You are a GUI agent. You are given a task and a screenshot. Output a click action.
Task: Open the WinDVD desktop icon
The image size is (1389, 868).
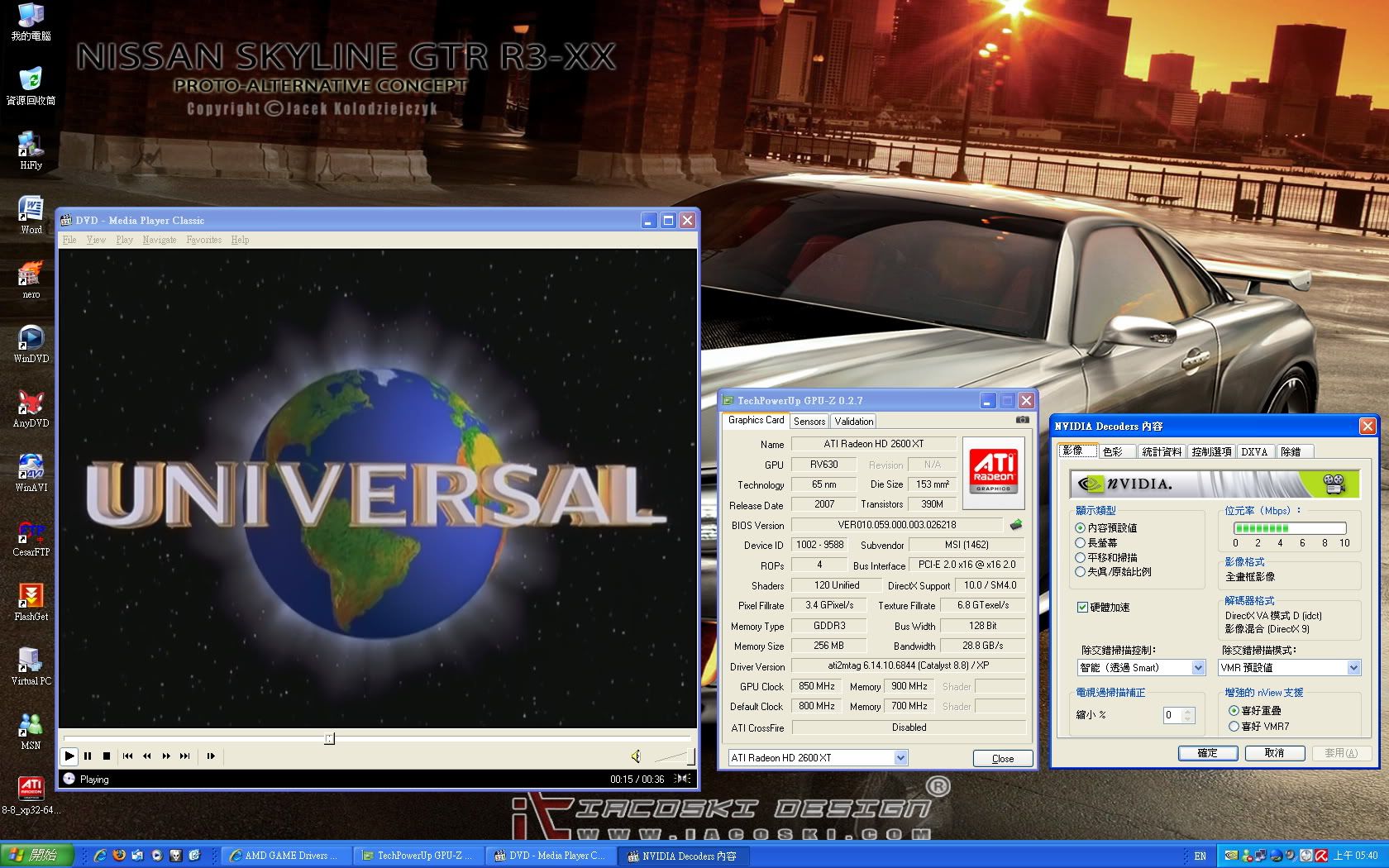click(x=31, y=339)
